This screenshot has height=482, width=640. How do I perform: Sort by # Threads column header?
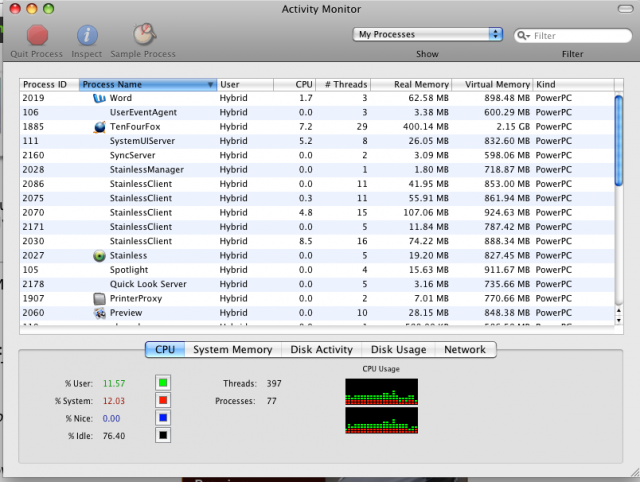pyautogui.click(x=343, y=84)
